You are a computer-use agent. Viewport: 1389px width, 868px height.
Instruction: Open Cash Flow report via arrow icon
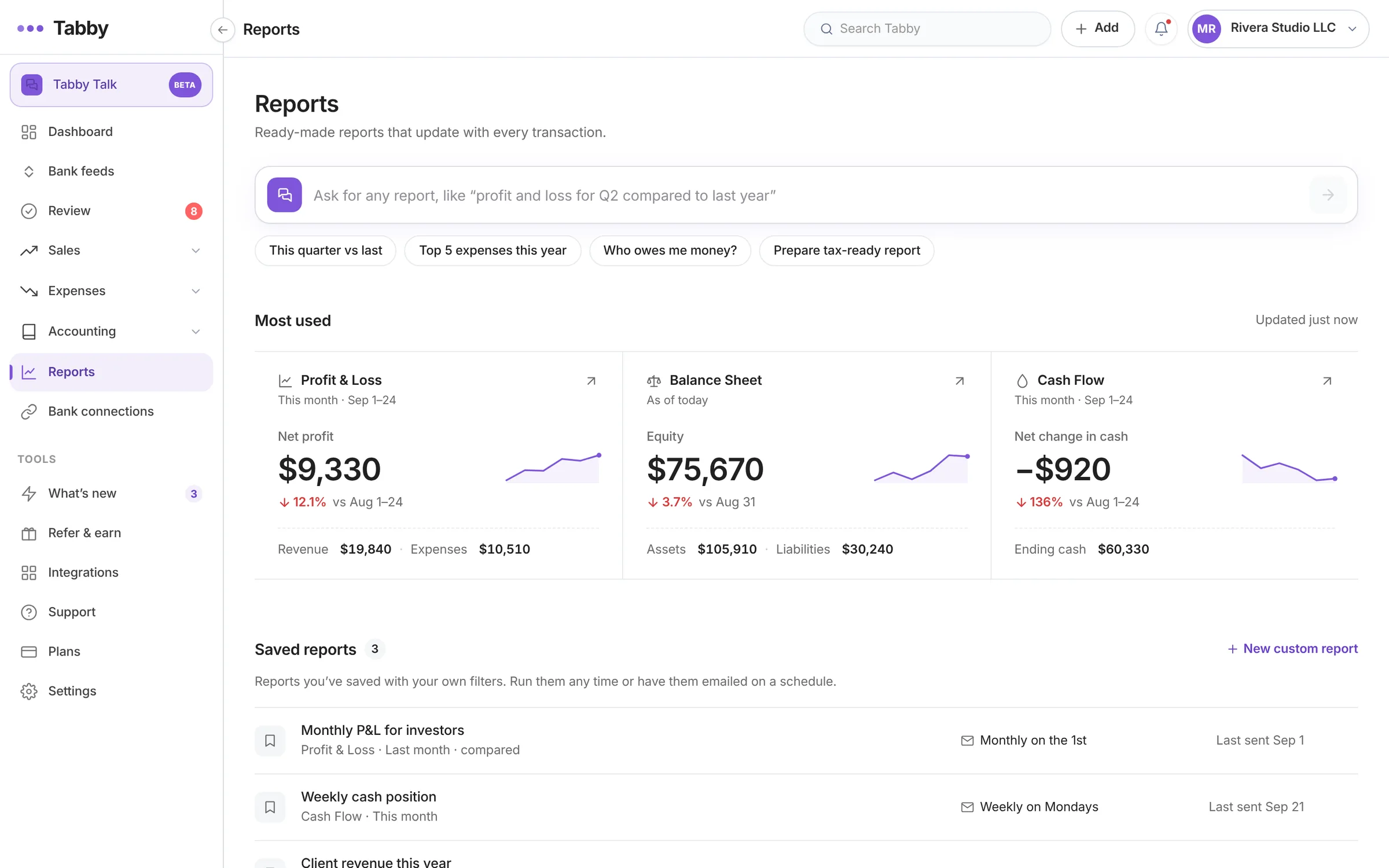point(1327,381)
